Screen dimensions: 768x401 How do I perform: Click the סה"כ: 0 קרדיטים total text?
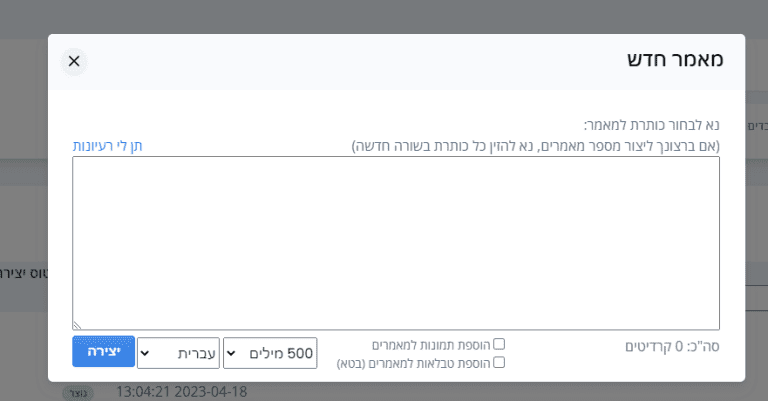tap(672, 347)
